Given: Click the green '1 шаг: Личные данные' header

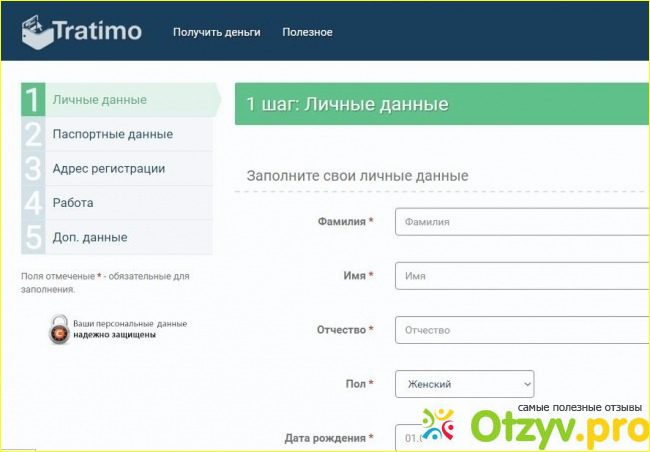Looking at the screenshot, I should pos(442,104).
